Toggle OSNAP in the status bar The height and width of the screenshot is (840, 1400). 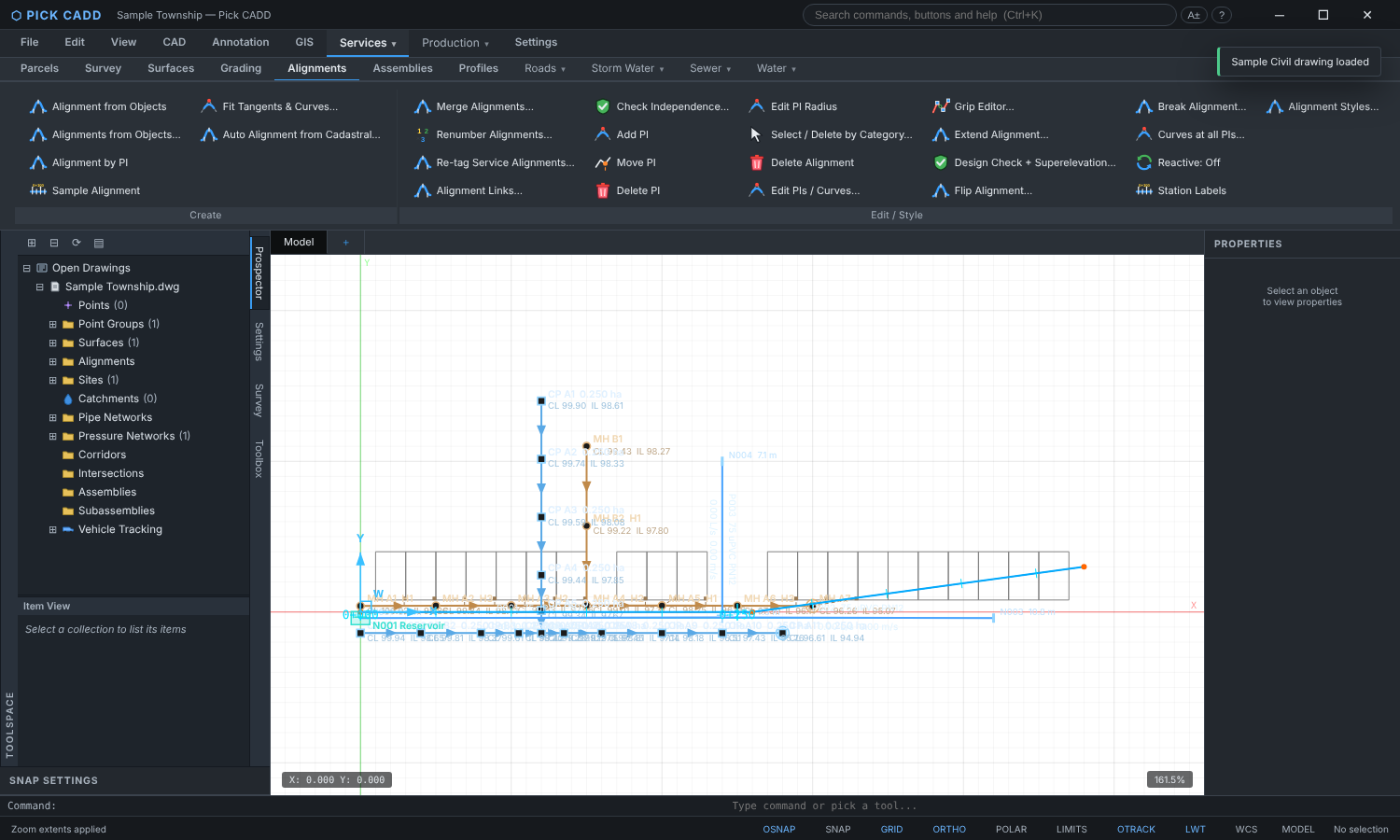pyautogui.click(x=779, y=829)
